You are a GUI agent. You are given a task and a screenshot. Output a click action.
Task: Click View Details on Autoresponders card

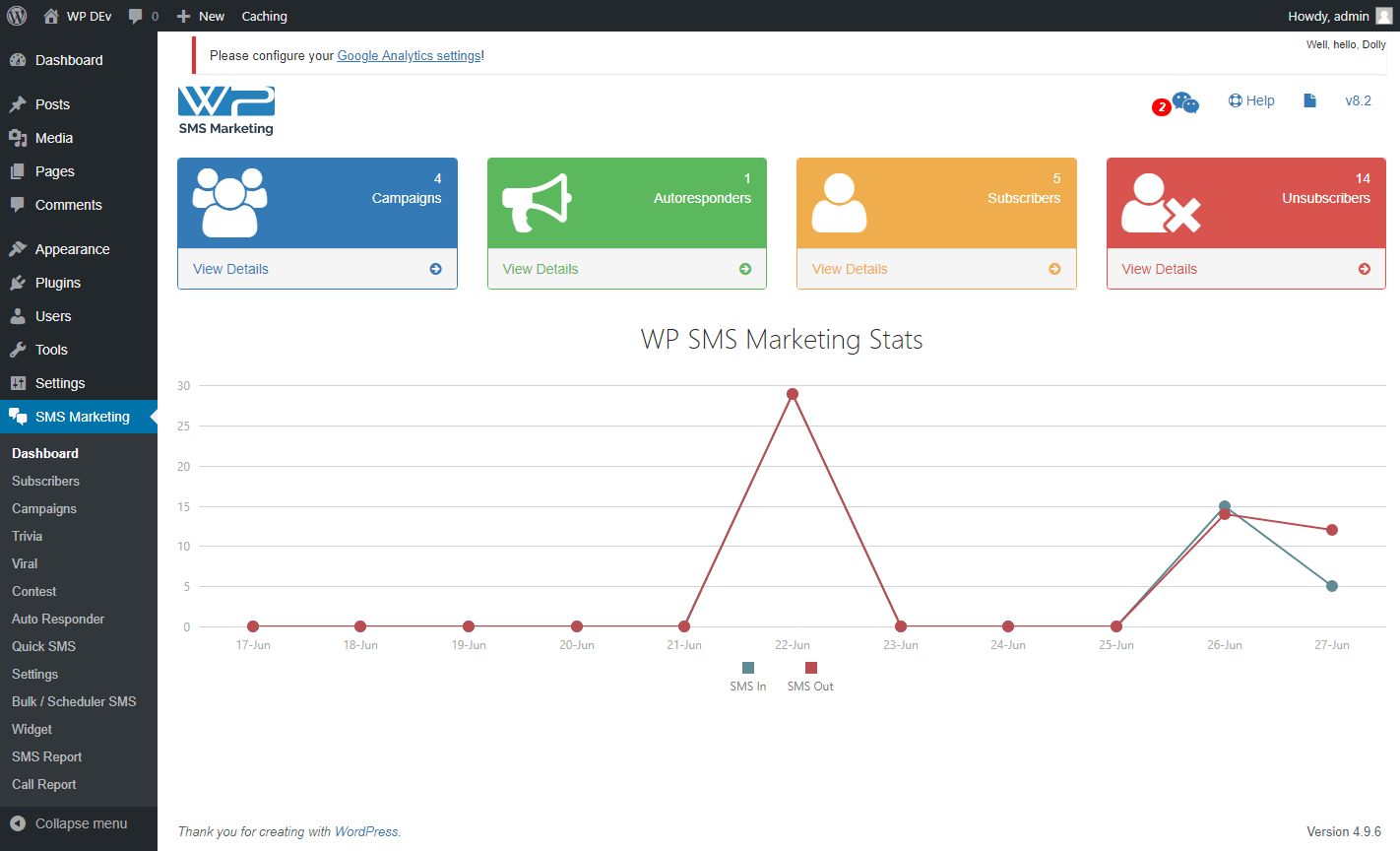click(x=541, y=269)
